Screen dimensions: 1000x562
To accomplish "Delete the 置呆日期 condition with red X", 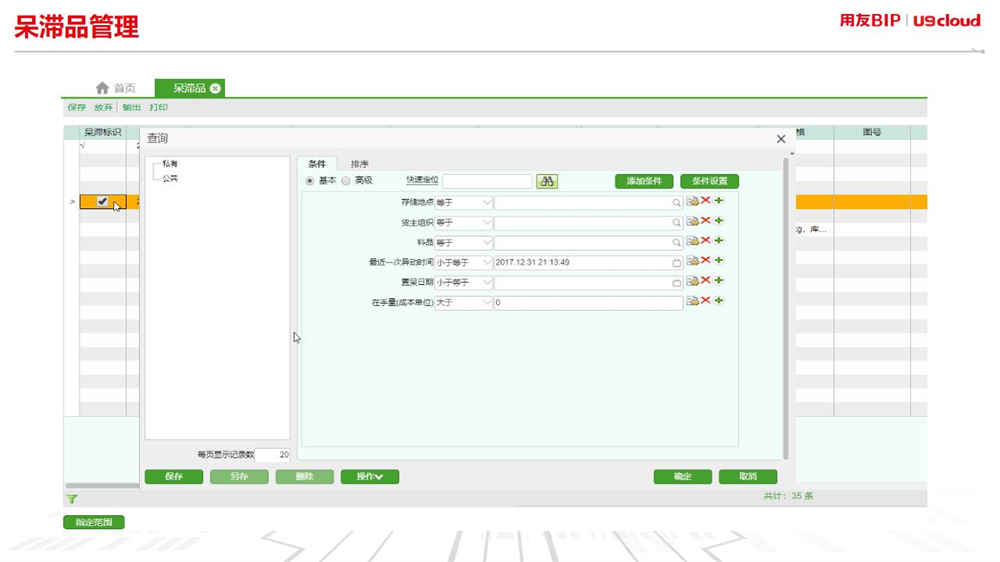I will (x=705, y=281).
